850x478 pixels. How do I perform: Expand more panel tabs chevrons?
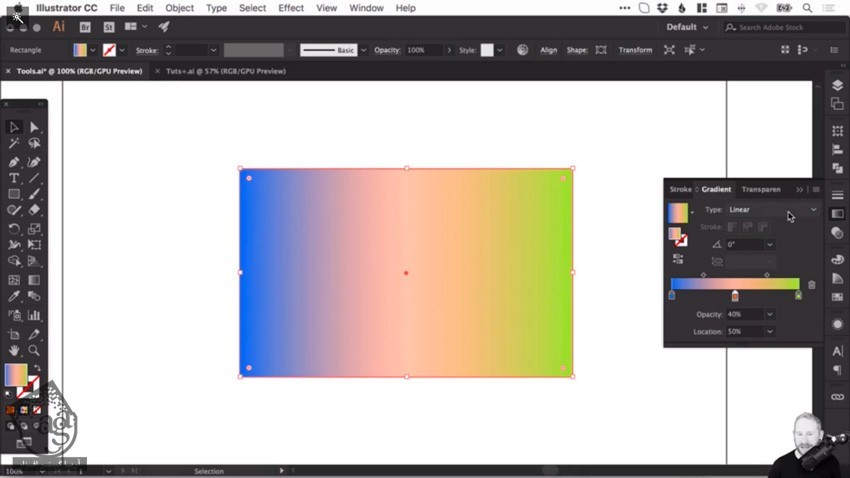tap(800, 190)
